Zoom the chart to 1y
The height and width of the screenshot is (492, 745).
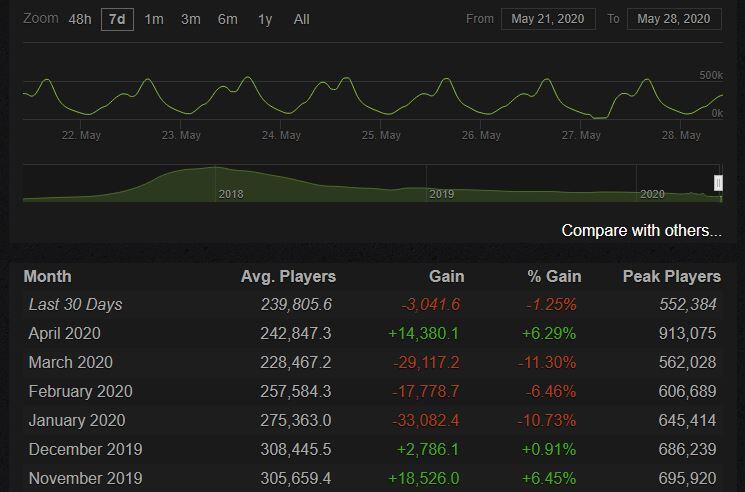(264, 19)
